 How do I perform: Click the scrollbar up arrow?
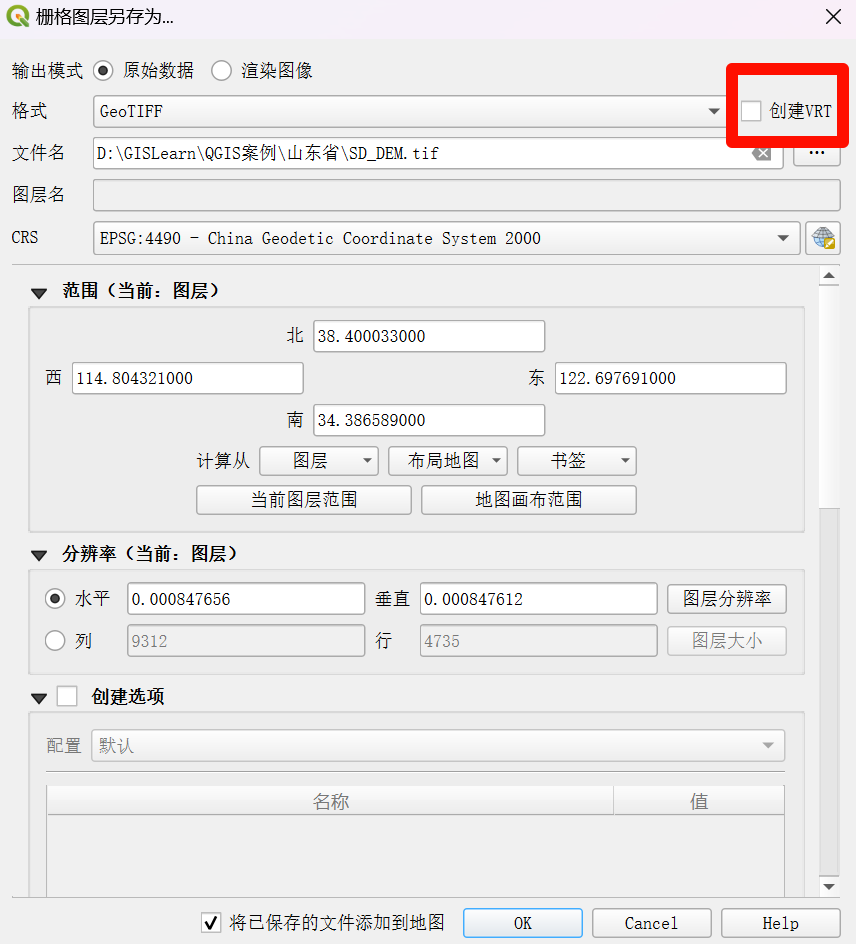pyautogui.click(x=829, y=276)
